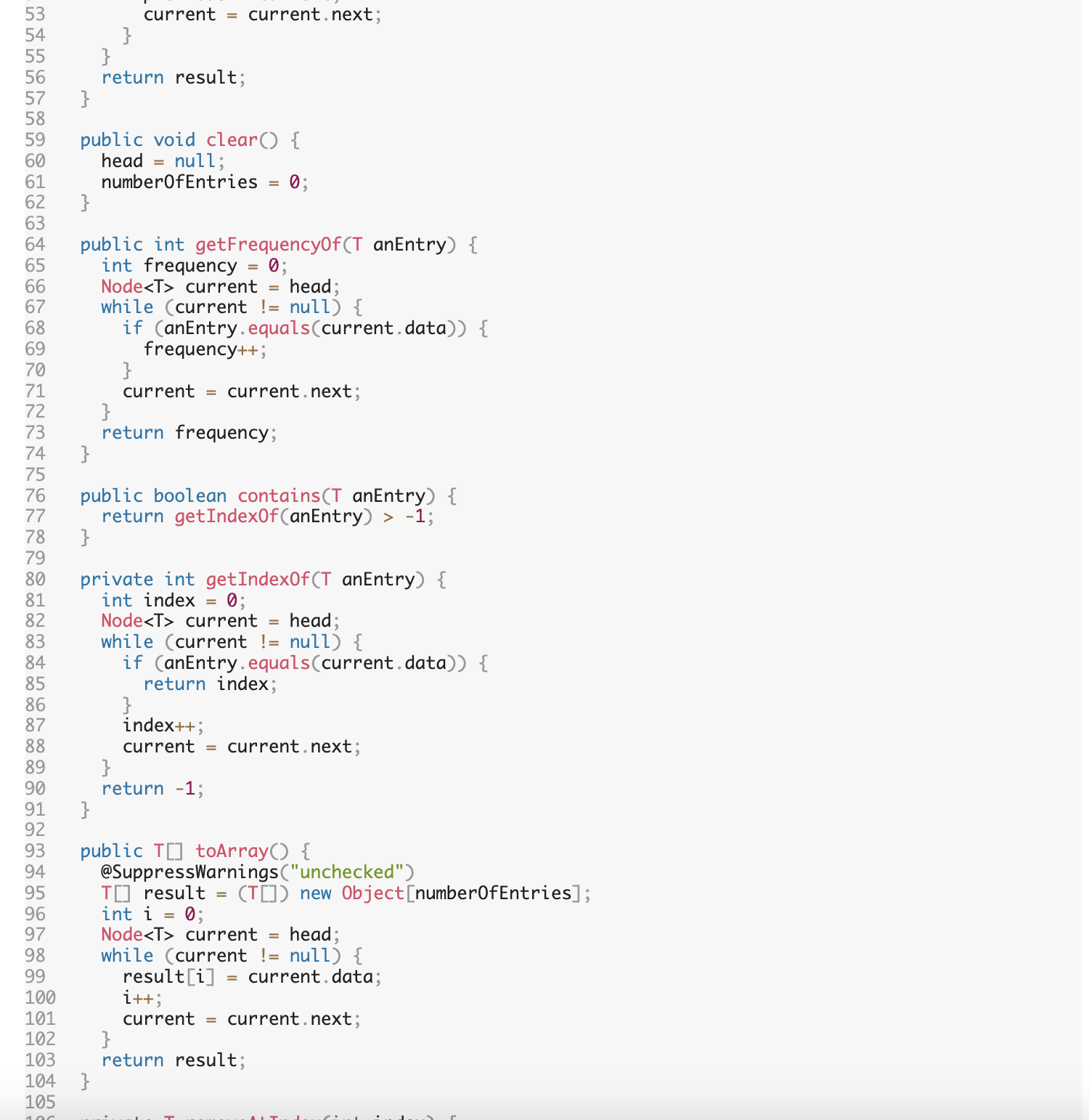This screenshot has width=1089, height=1120.
Task: Click line number 53 in gutter
Action: (35, 15)
